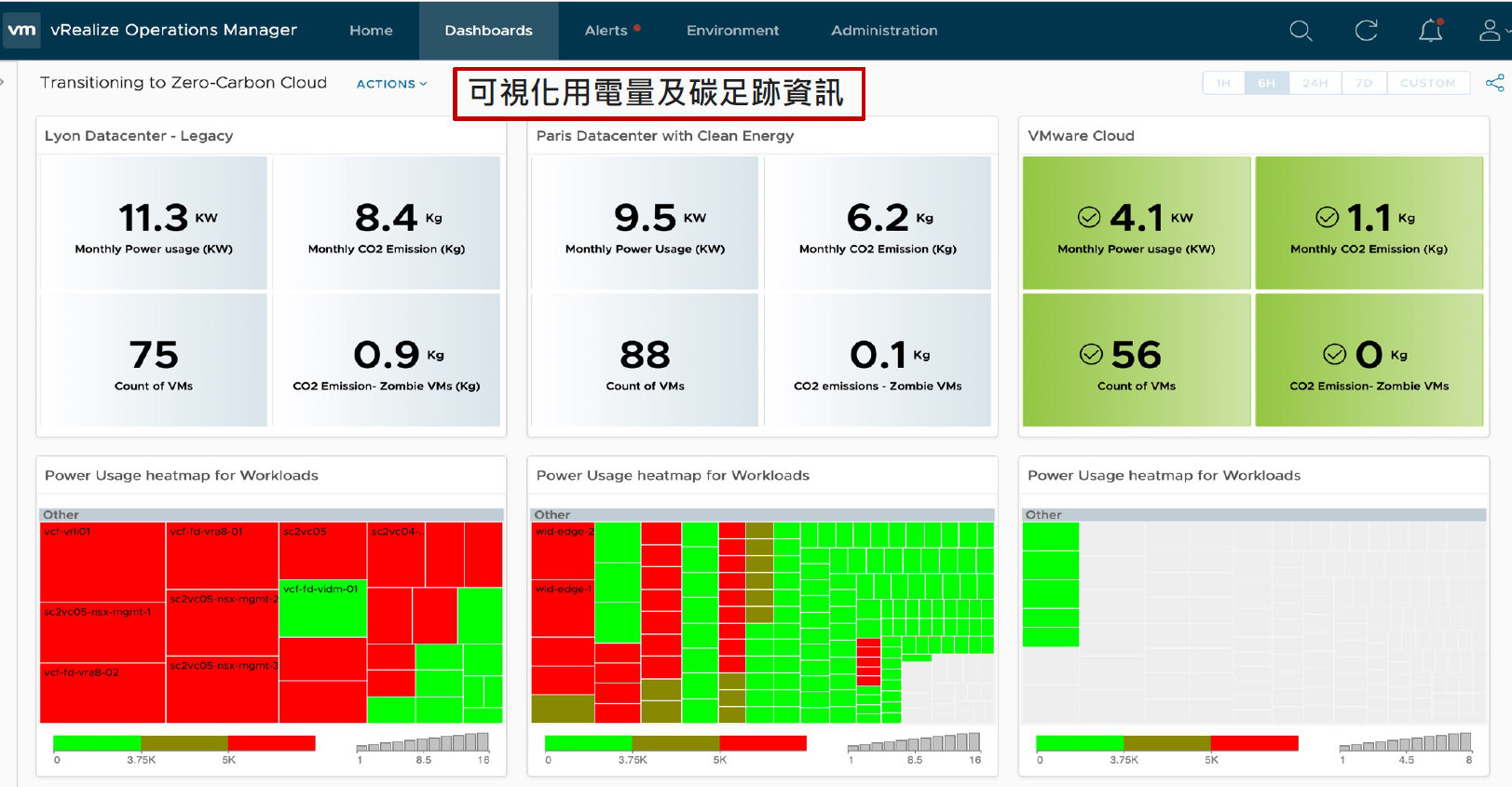The image size is (1512, 787).
Task: Select vcf-vrli01 heatmap cell
Action: (x=102, y=563)
